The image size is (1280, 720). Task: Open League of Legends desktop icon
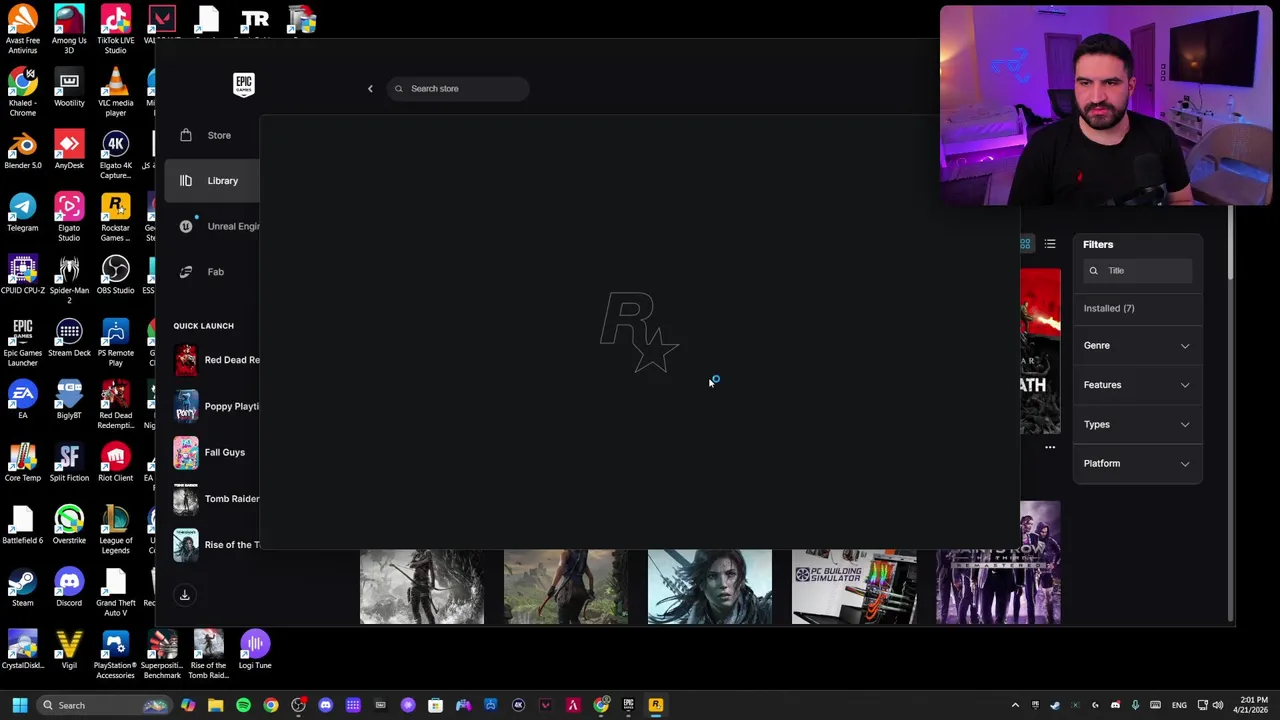pos(115,531)
